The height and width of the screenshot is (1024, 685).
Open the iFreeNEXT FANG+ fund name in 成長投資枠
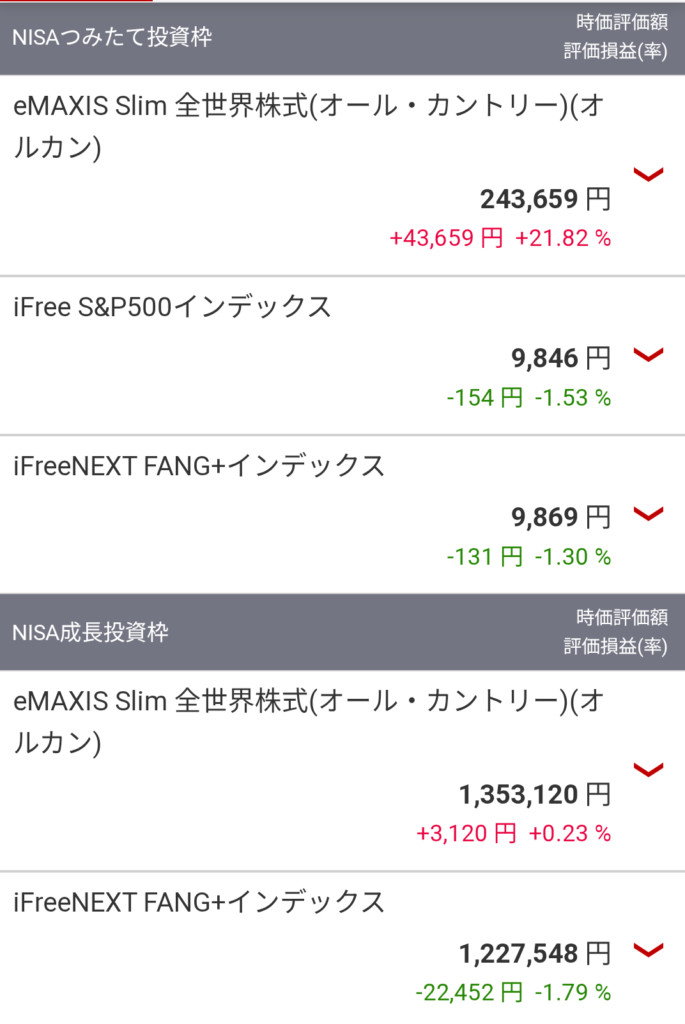(x=199, y=902)
